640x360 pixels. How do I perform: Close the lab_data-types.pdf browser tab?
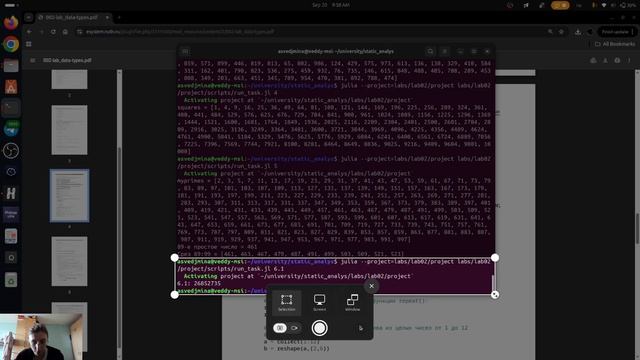[x=107, y=18]
